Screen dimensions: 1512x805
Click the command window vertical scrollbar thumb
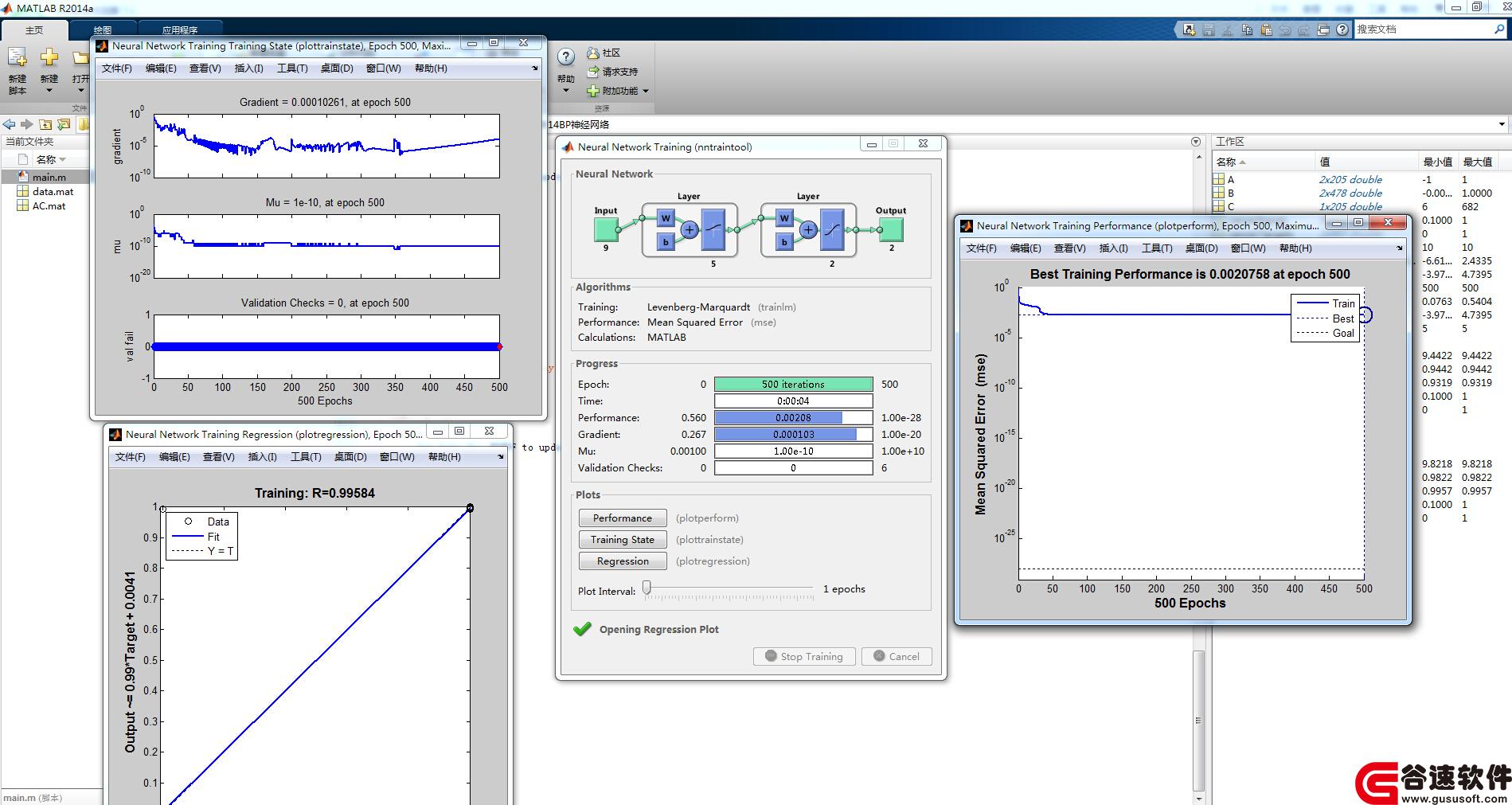[x=1198, y=719]
